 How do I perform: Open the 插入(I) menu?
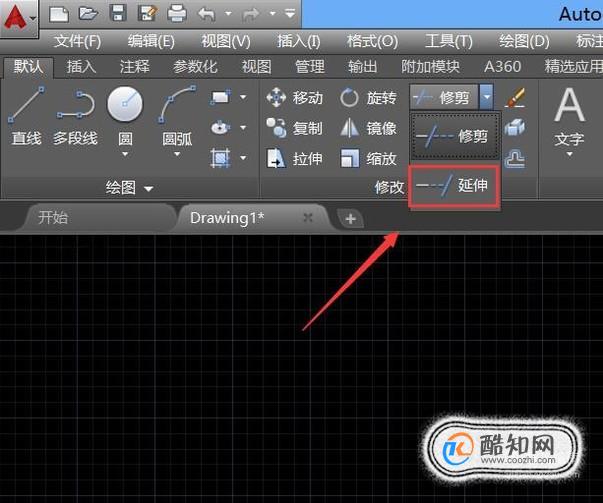click(x=299, y=41)
